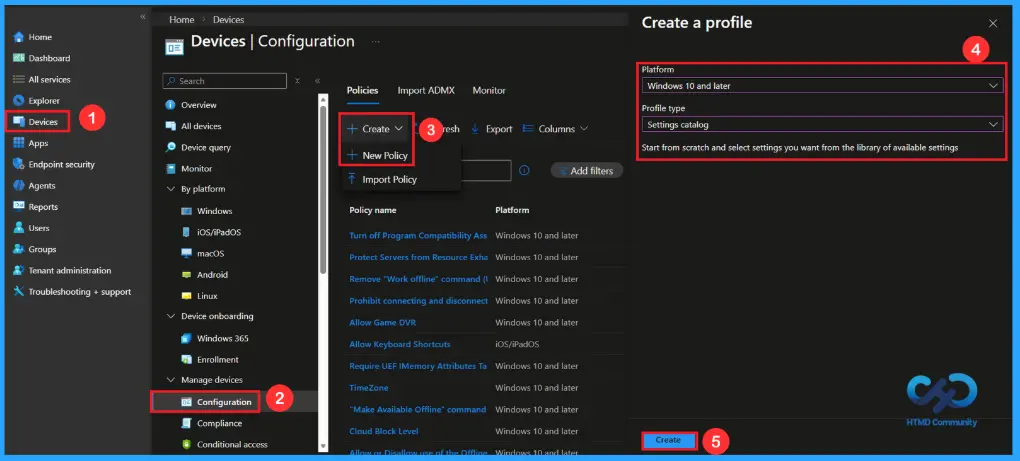Open Protect Servers from Resource Exha policy
This screenshot has width=1020, height=461.
point(418,257)
